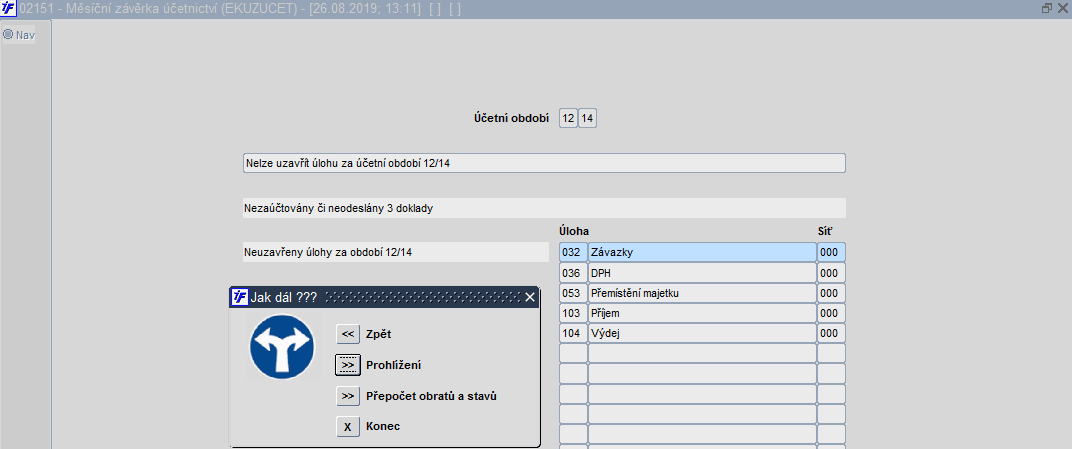Click the Úloha column header

[x=574, y=231]
